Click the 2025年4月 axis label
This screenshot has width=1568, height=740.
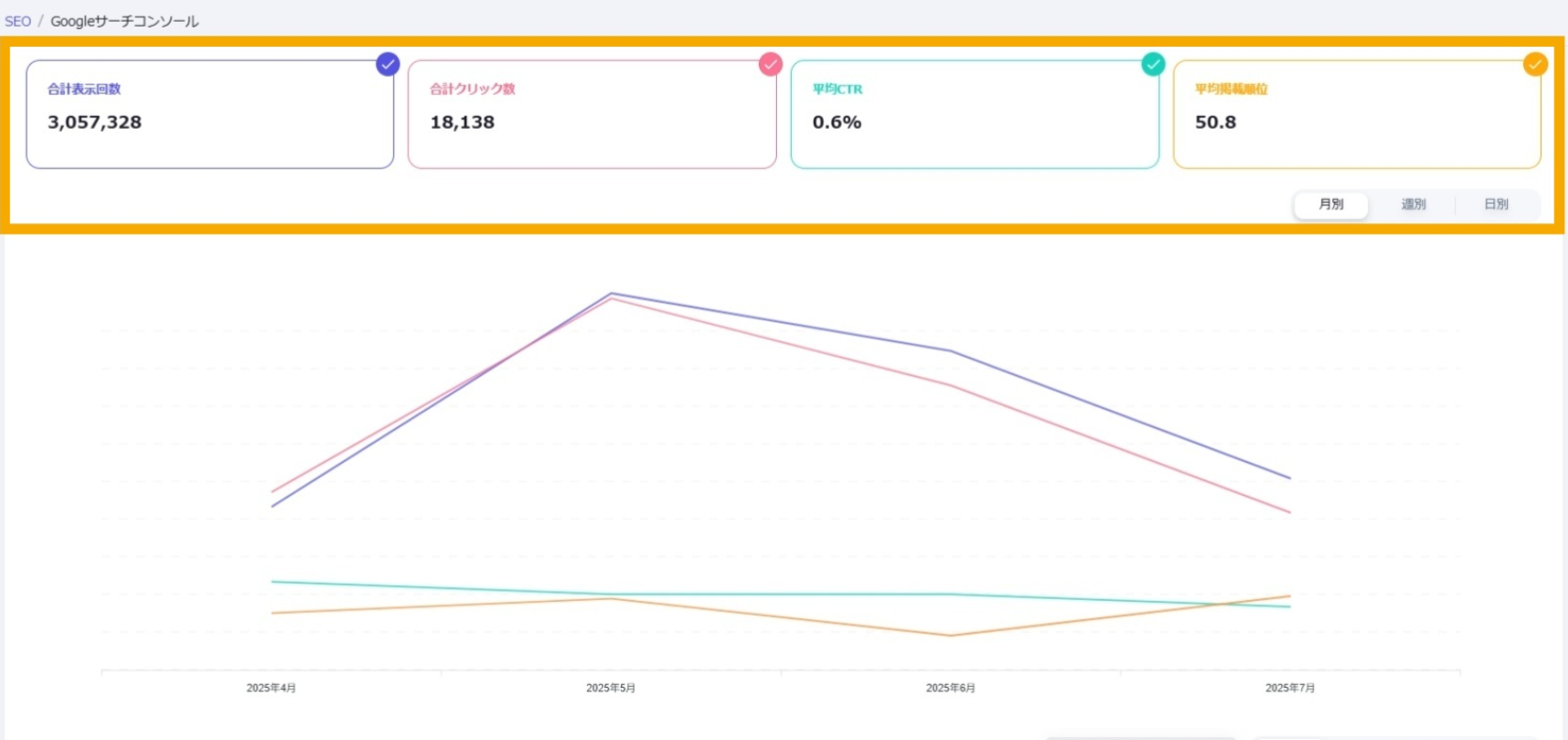point(272,688)
